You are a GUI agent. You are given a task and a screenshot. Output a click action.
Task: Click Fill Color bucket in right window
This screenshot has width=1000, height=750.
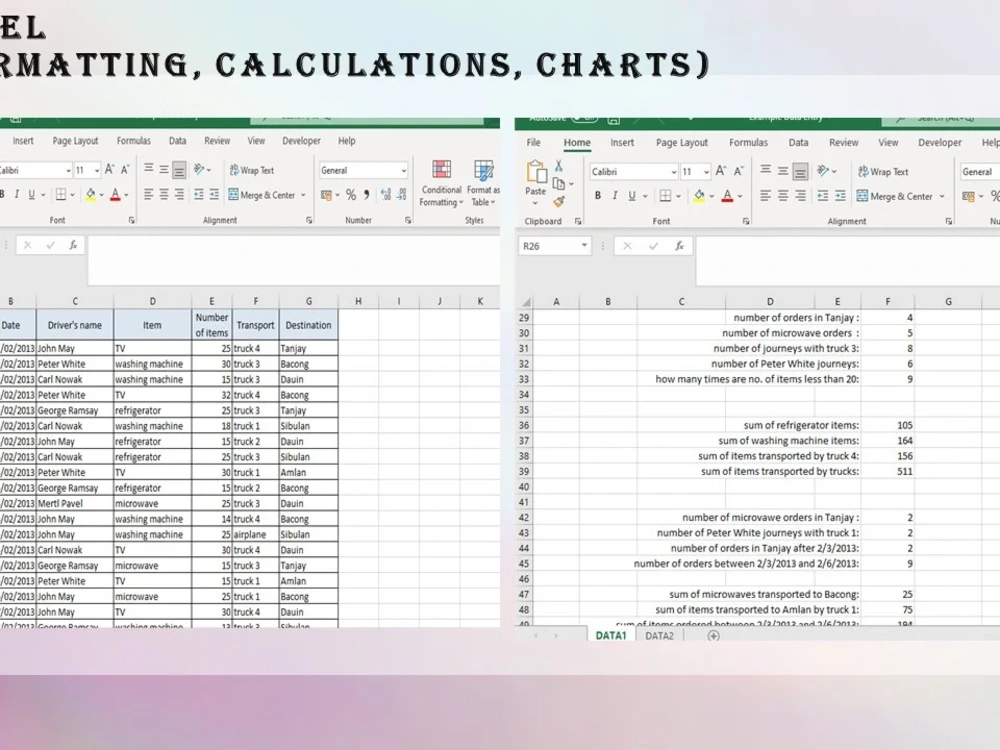click(700, 196)
